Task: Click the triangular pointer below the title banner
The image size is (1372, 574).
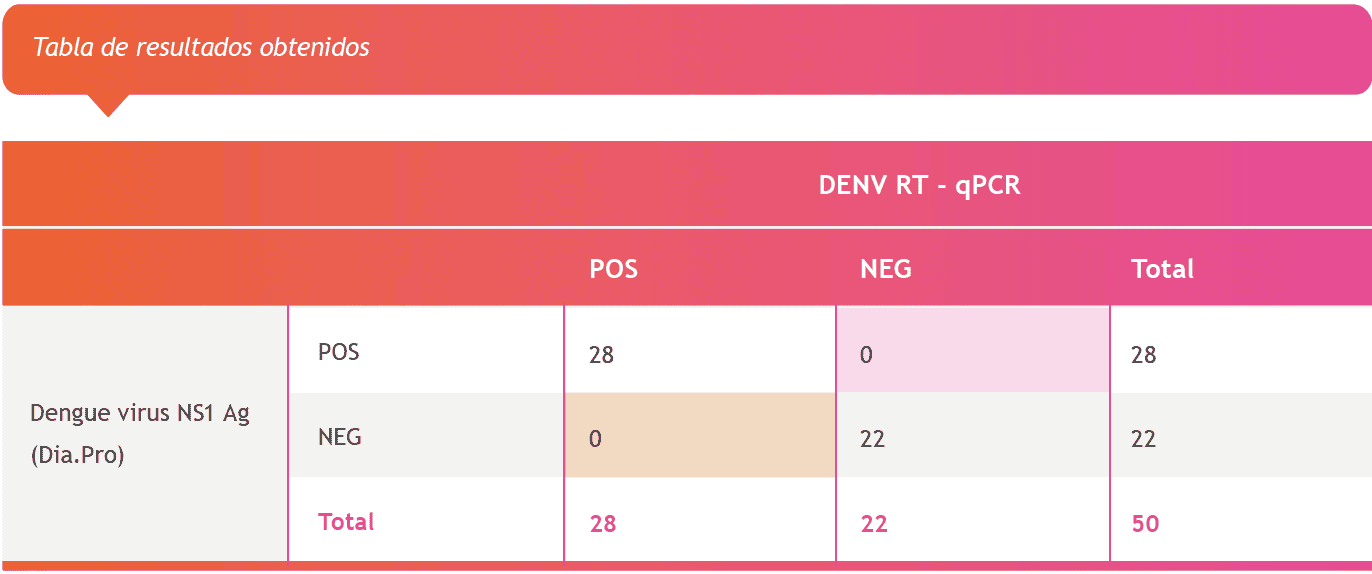Action: pyautogui.click(x=108, y=104)
